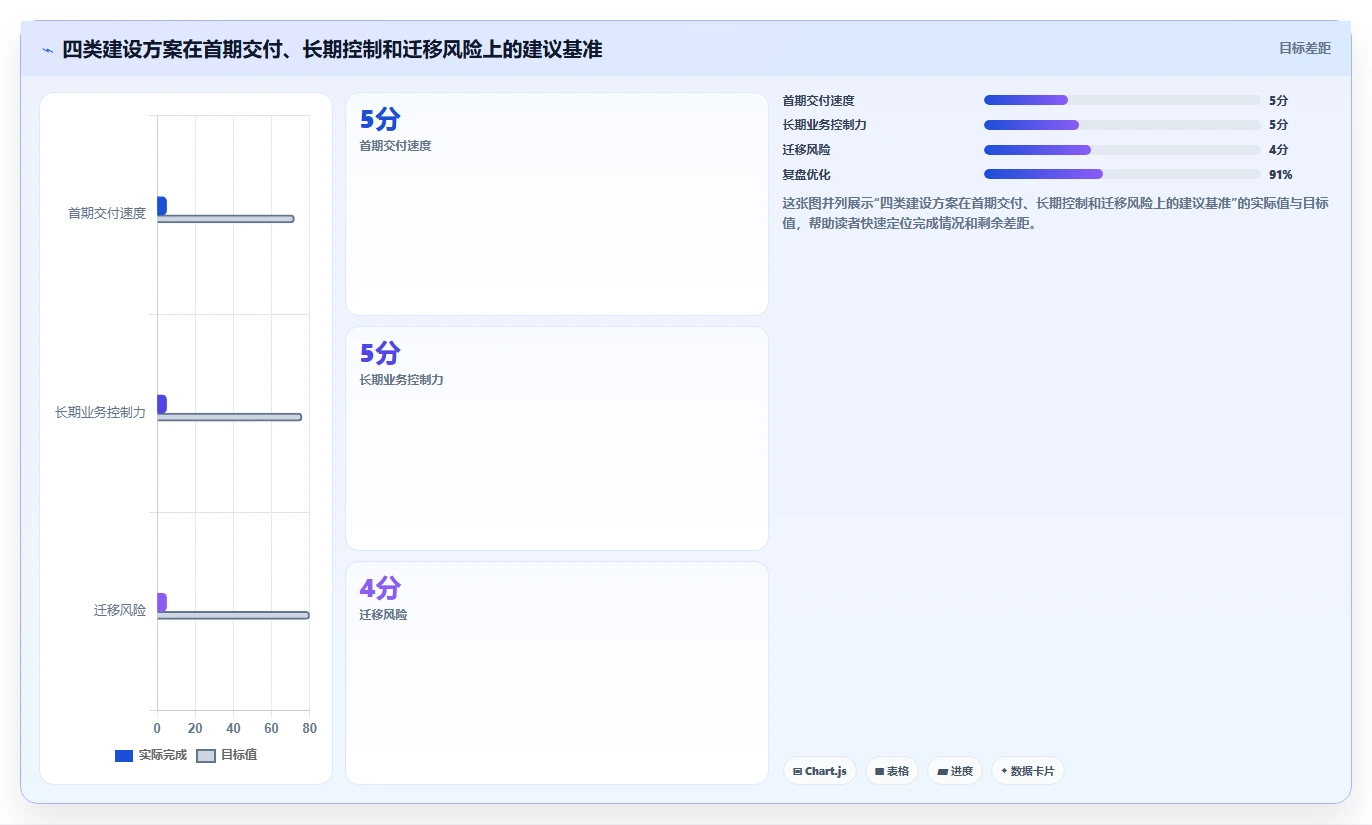The image size is (1372, 825).
Task: Click the 复盘优化 progress bar
Action: point(1122,174)
